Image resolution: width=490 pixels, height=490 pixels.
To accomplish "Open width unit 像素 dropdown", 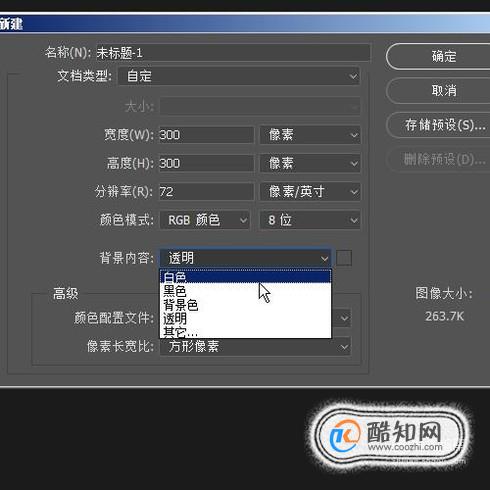I will click(x=310, y=135).
